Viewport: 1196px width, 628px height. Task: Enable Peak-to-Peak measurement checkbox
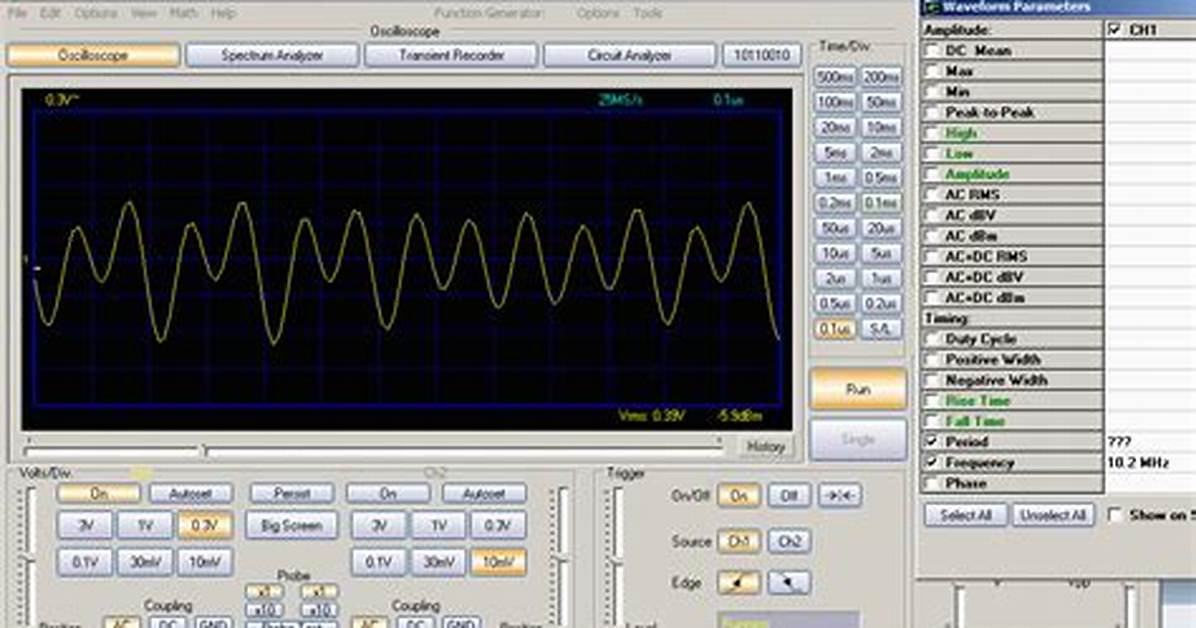(x=933, y=112)
